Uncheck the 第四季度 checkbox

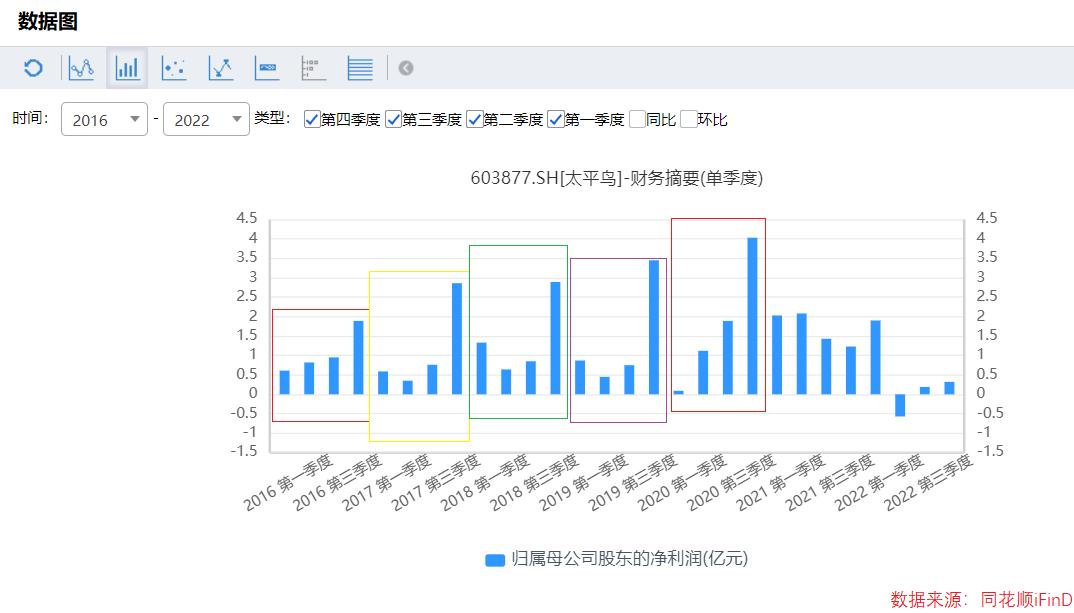point(312,120)
